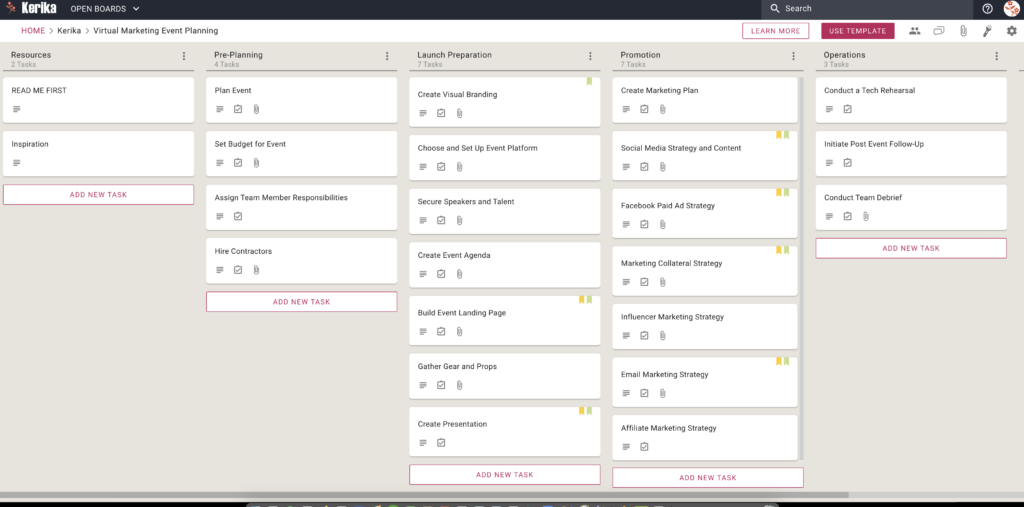Open the Influencer Marketing Strategy card
1024x507 pixels.
click(x=705, y=326)
